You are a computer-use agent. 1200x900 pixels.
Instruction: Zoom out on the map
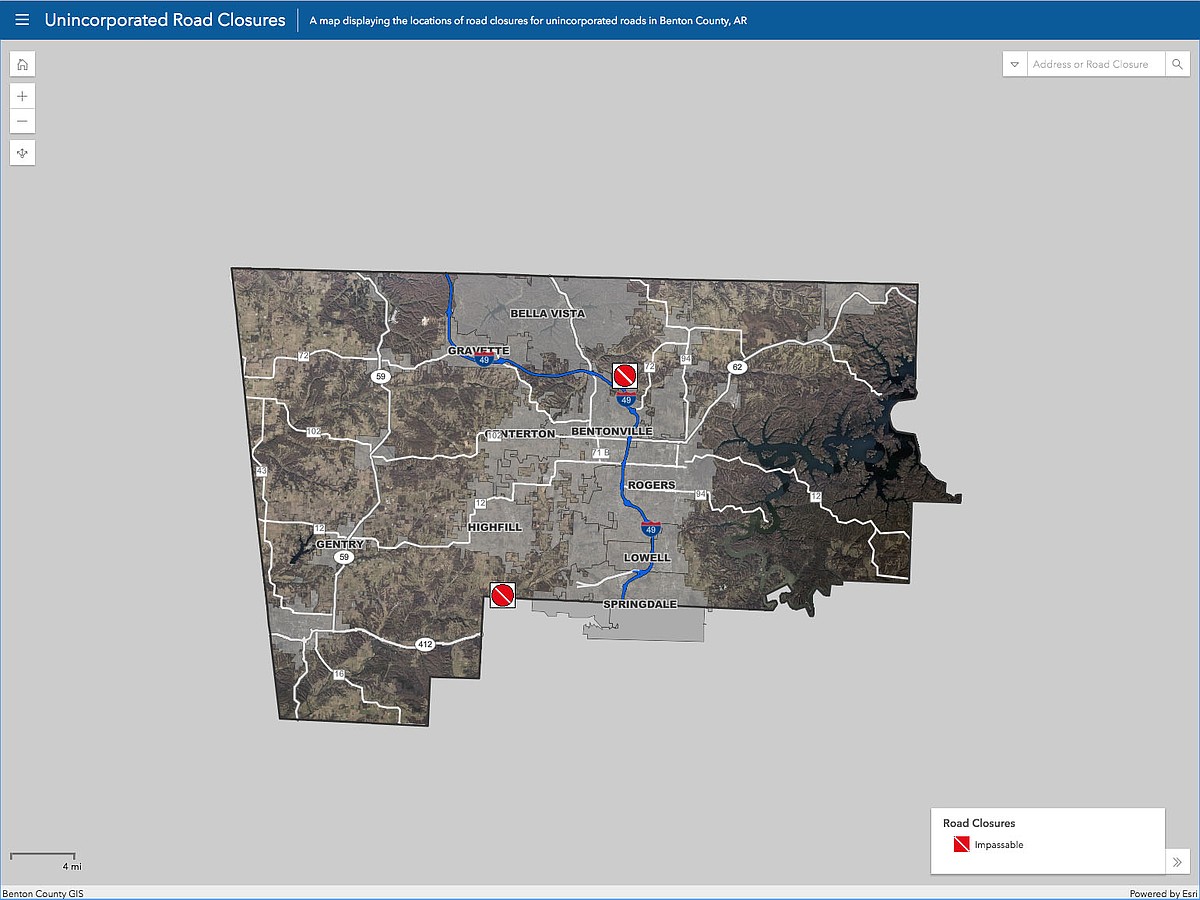pyautogui.click(x=22, y=122)
